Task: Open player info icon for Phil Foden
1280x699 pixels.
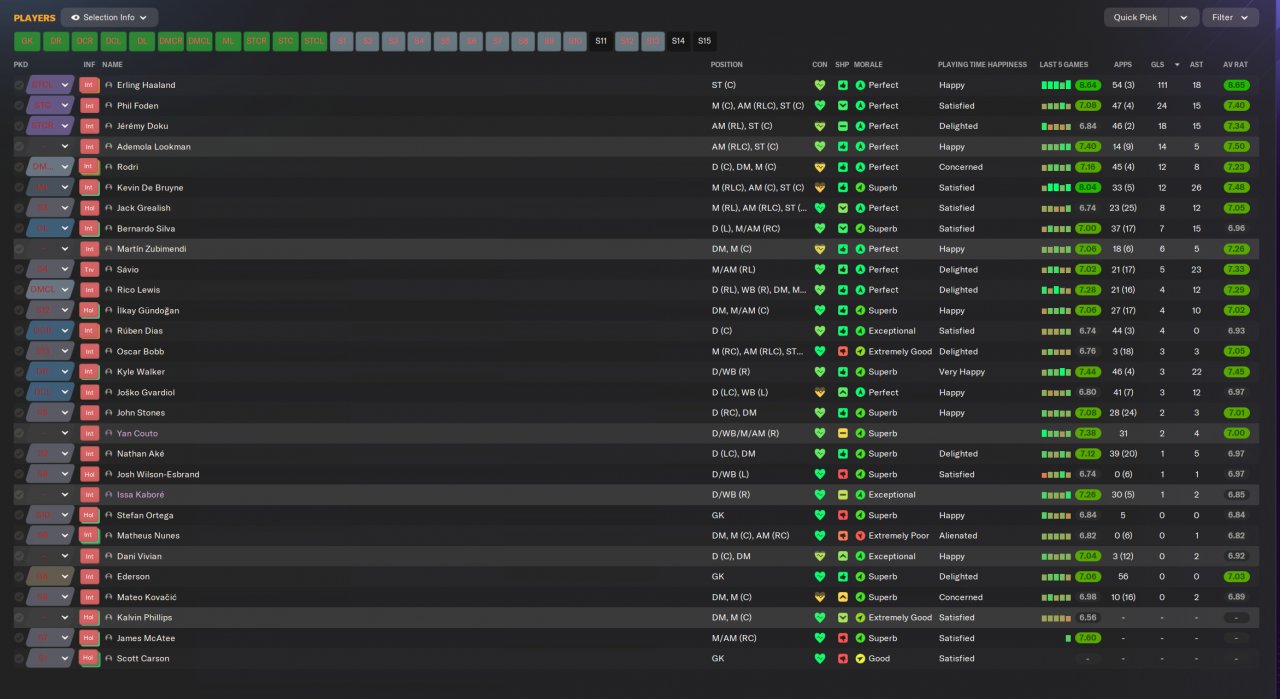Action: pos(109,106)
